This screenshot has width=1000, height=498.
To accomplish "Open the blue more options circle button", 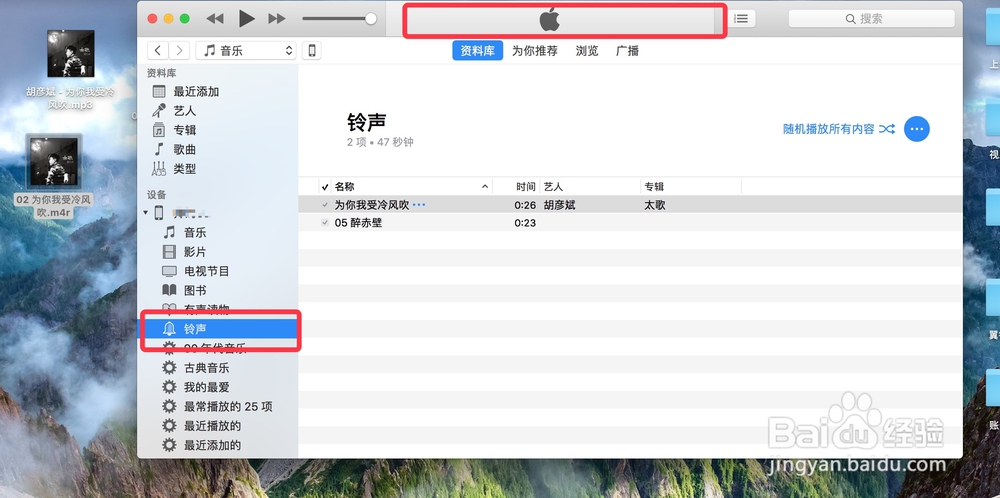I will click(x=917, y=129).
